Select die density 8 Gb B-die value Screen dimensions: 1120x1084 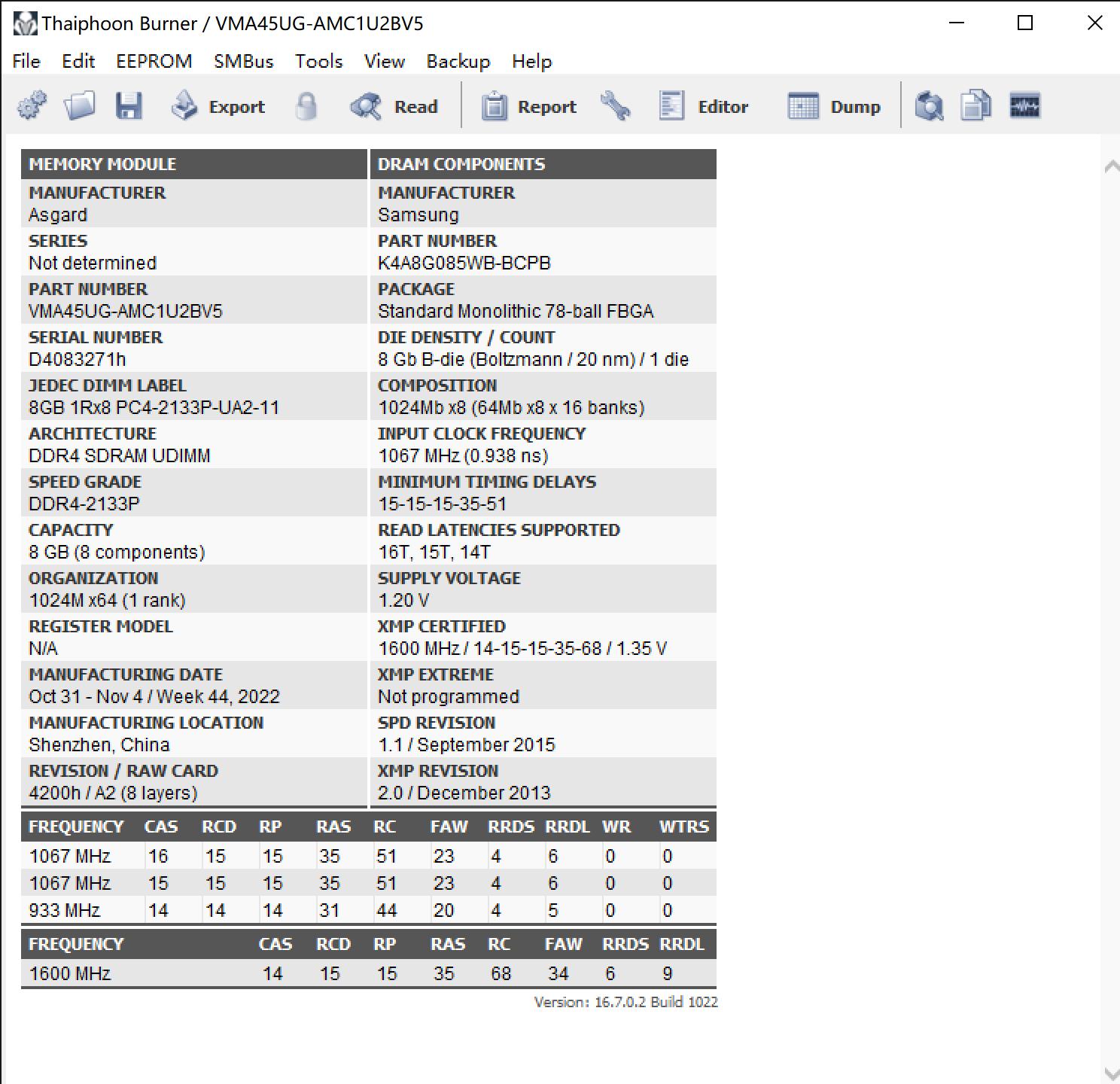coord(534,359)
